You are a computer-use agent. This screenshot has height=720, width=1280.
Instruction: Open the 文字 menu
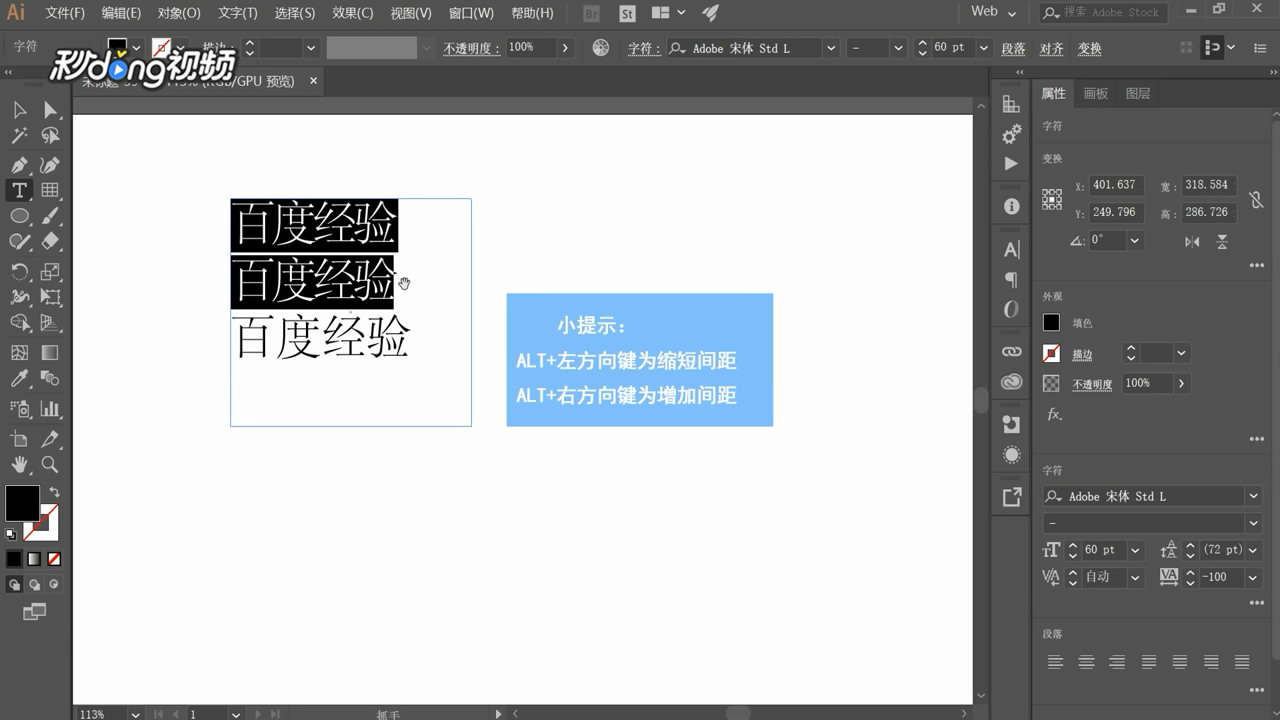pos(237,13)
